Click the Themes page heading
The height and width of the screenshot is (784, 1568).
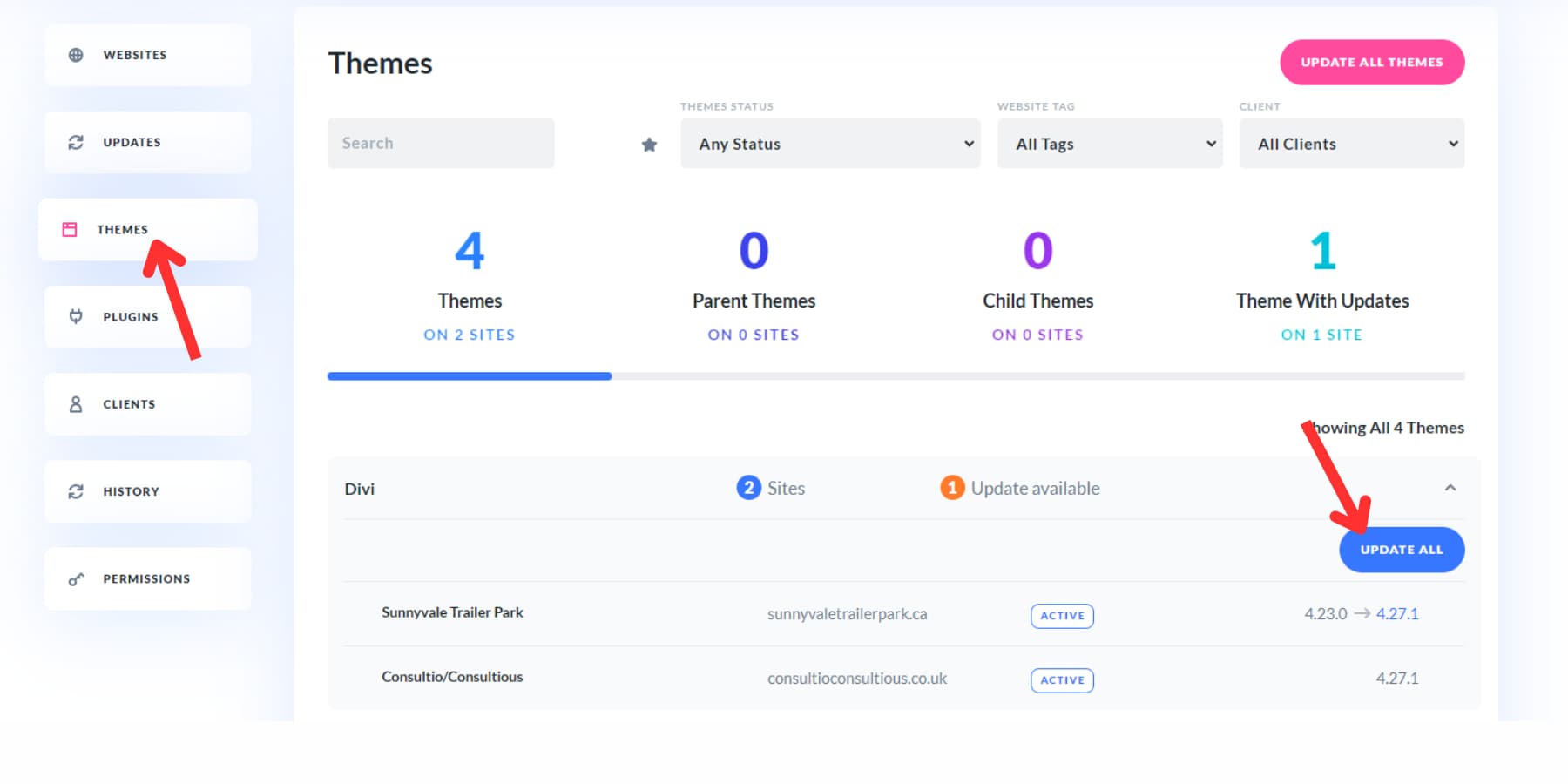380,64
